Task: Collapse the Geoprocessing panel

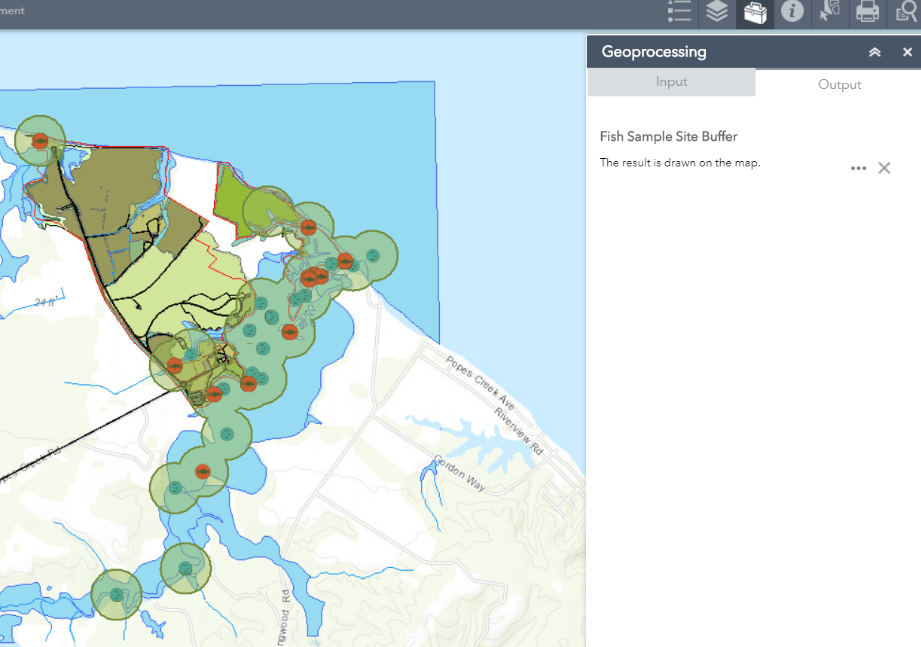Action: click(x=874, y=52)
